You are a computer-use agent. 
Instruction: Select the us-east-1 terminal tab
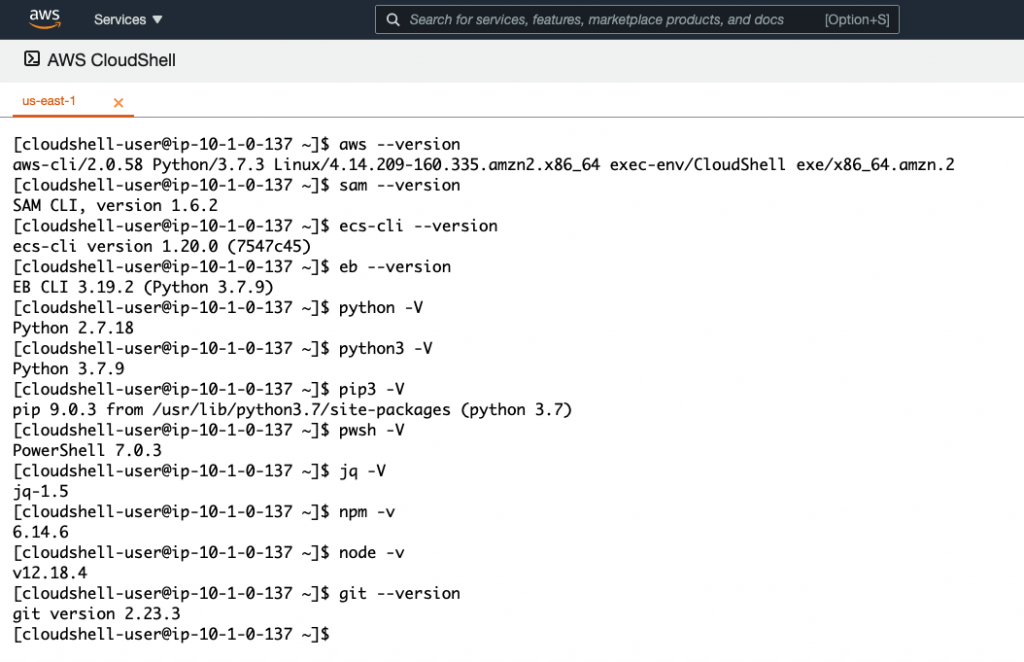click(49, 101)
